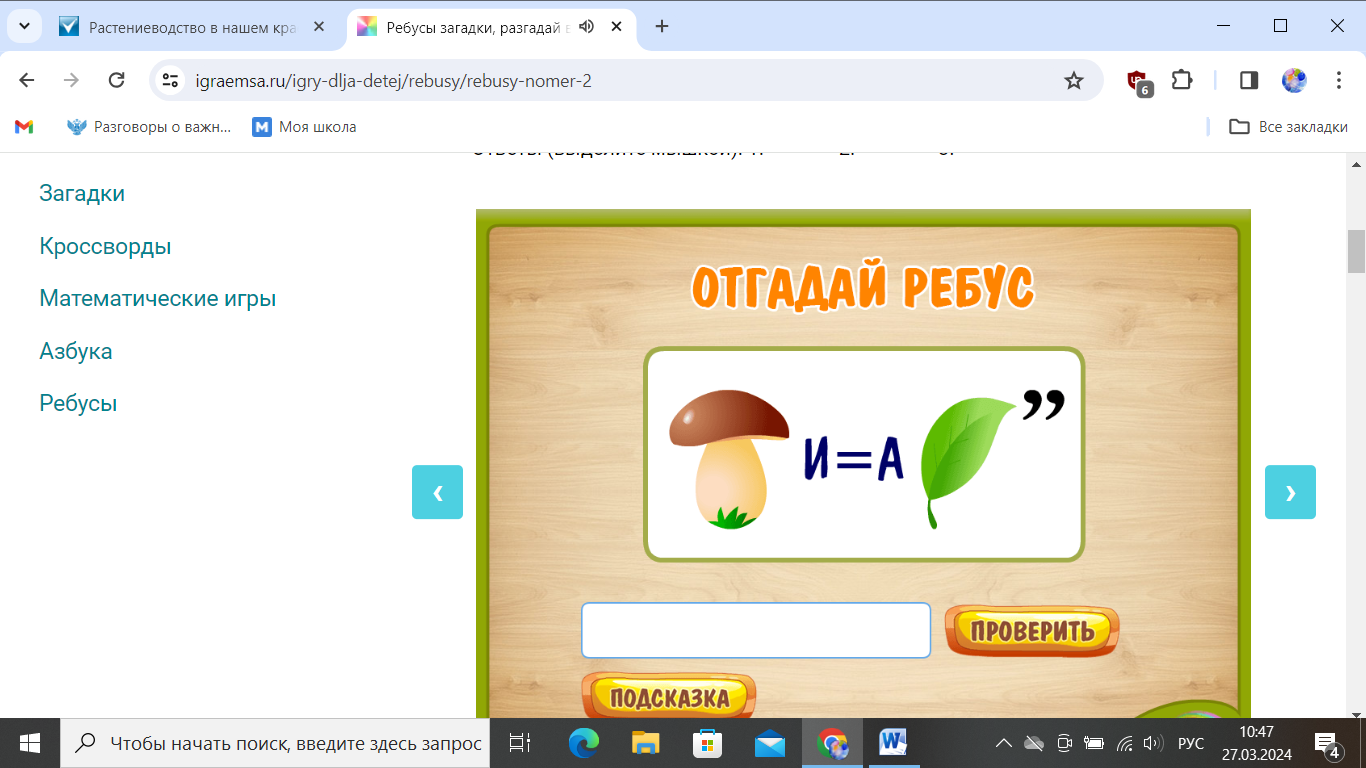1366x768 pixels.
Task: Switch the РУС input language
Action: coord(1191,743)
